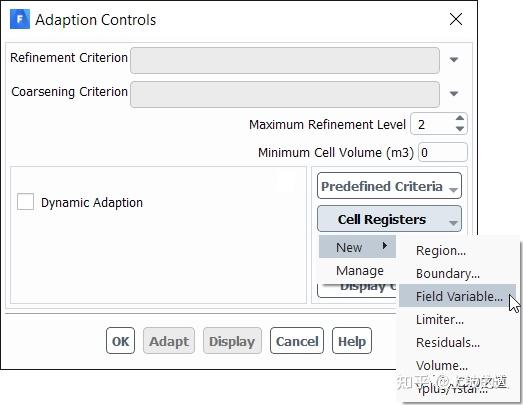
Task: Click the Fluent app icon in title bar
Action: (x=20, y=19)
